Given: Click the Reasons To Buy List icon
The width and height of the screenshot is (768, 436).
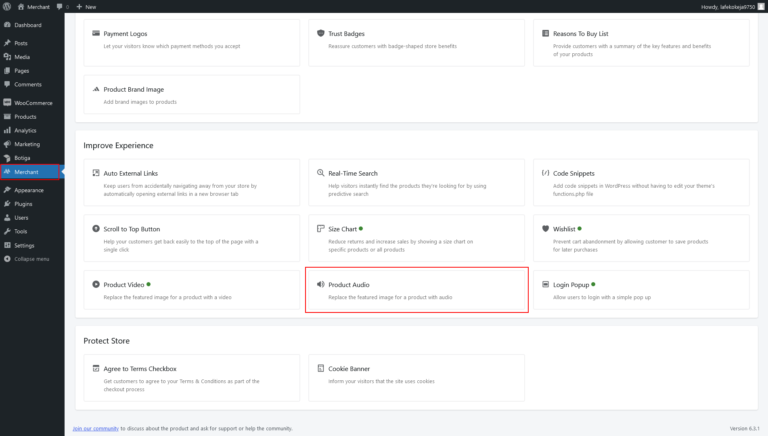Looking at the screenshot, I should click(546, 33).
